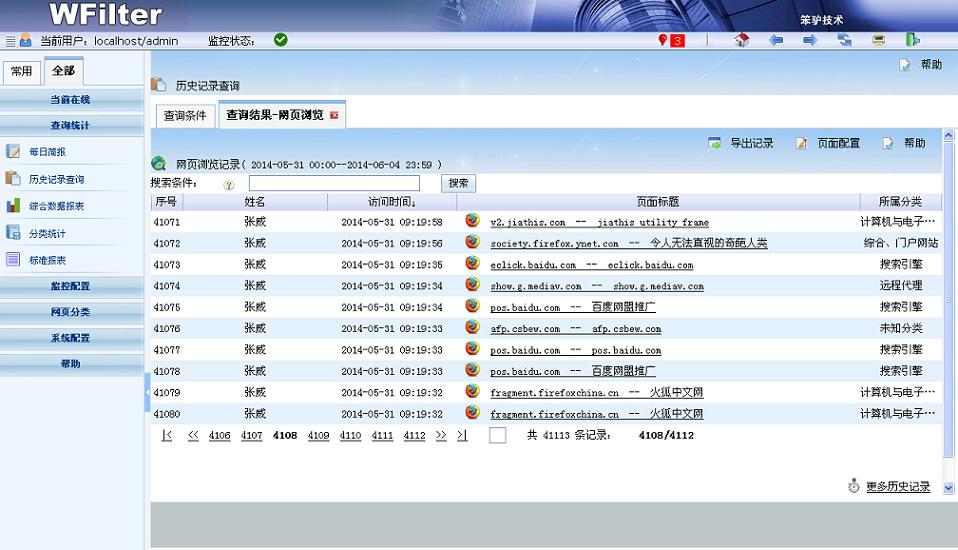Tick the checkbox next to pagination
This screenshot has height=550, width=958.
pos(497,435)
